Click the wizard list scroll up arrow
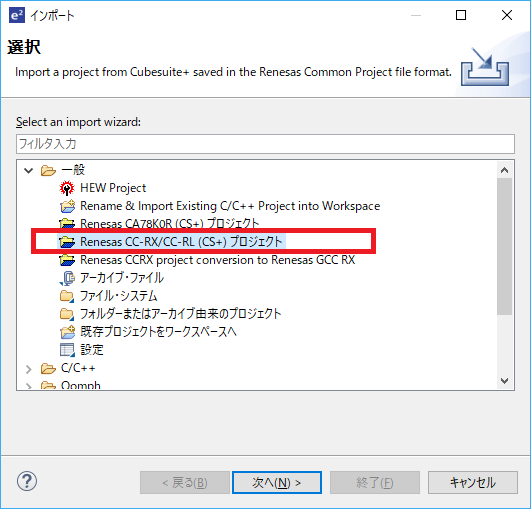Viewport: 531px width, 509px height. coord(505,170)
